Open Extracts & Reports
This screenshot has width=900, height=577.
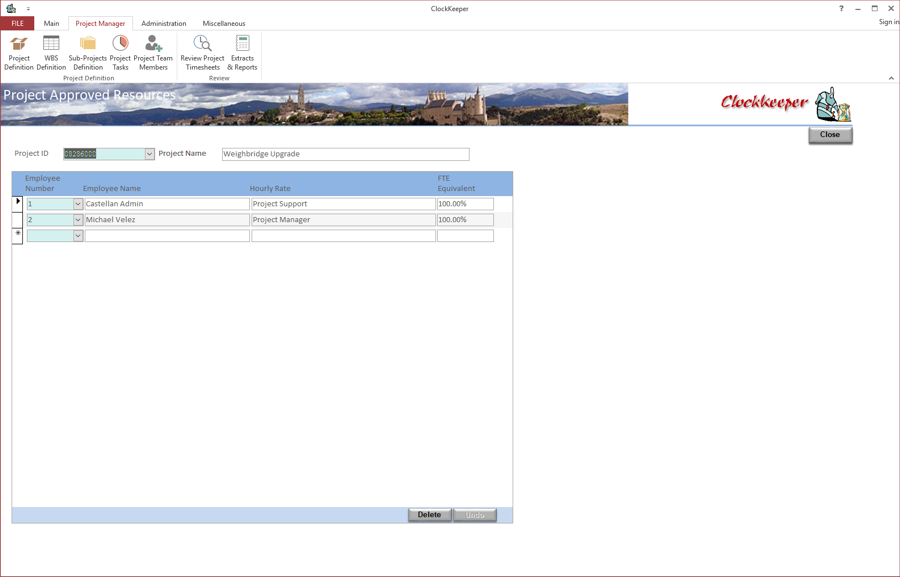pyautogui.click(x=242, y=52)
